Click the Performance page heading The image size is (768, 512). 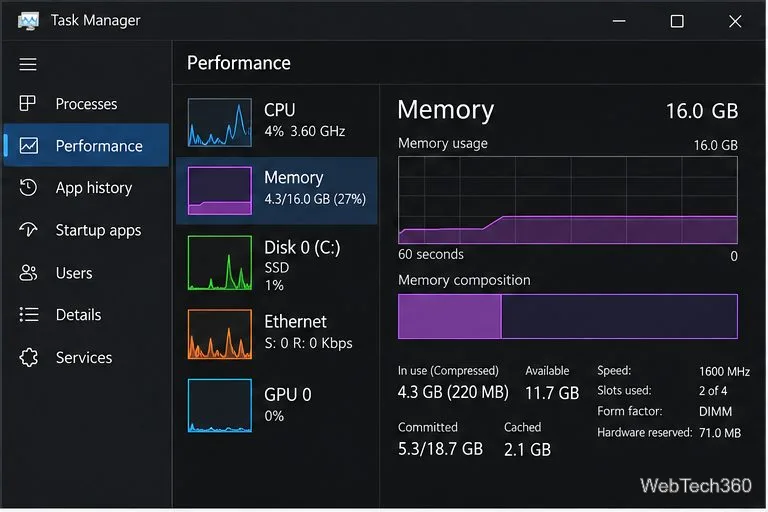[x=239, y=63]
